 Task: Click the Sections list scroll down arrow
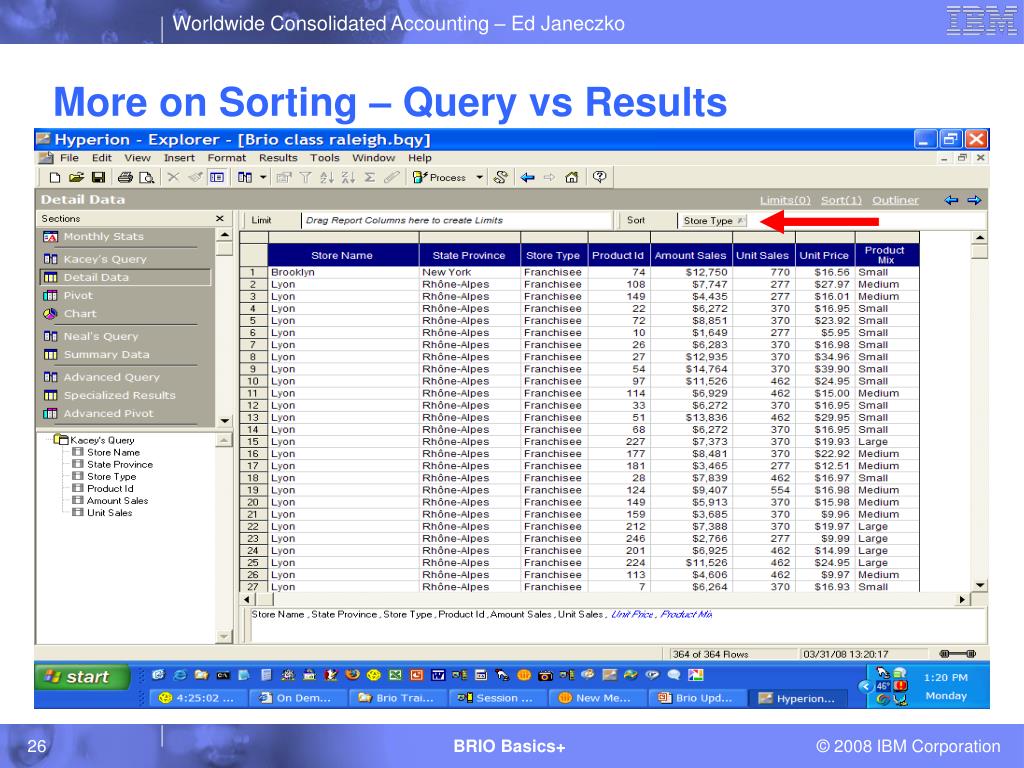click(224, 421)
